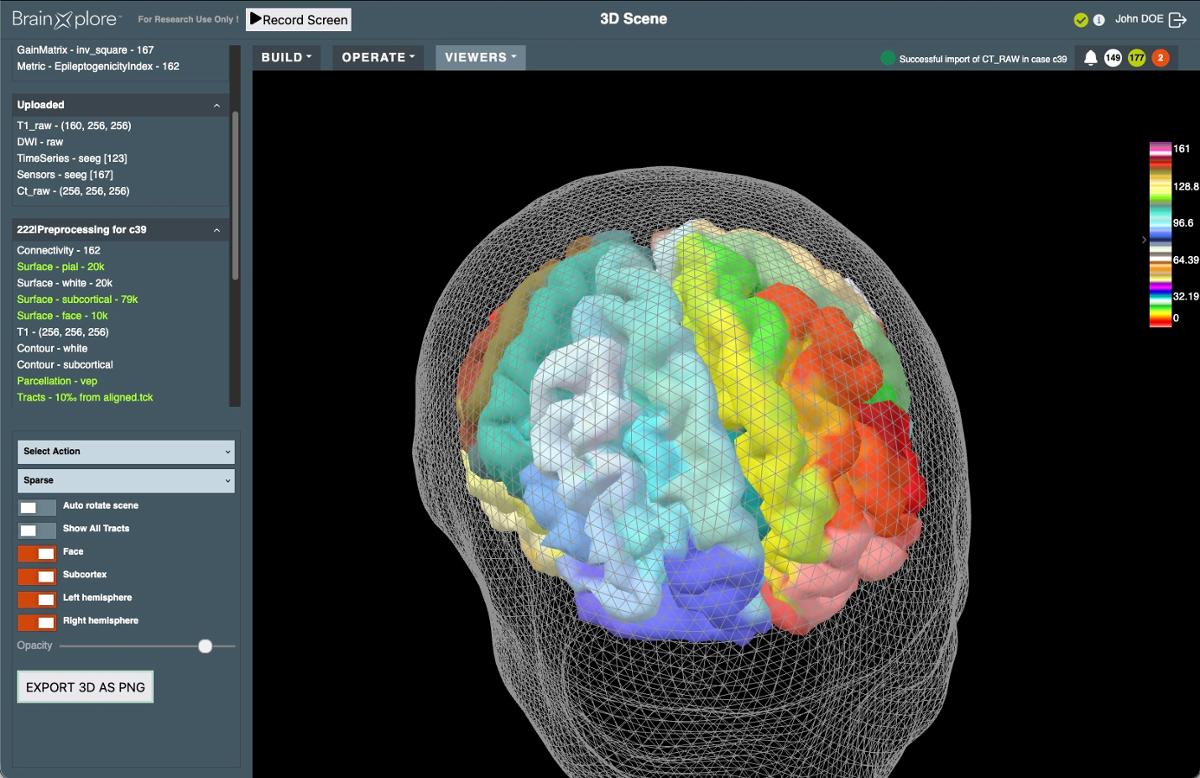
Task: Turn off the Face switch
Action: click(37, 553)
